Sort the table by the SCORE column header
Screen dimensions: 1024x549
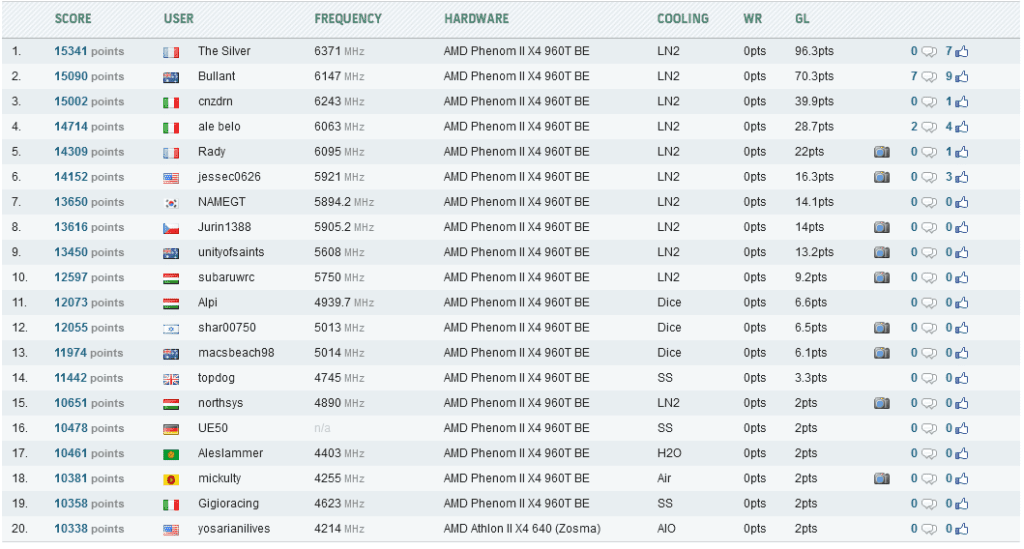73,18
